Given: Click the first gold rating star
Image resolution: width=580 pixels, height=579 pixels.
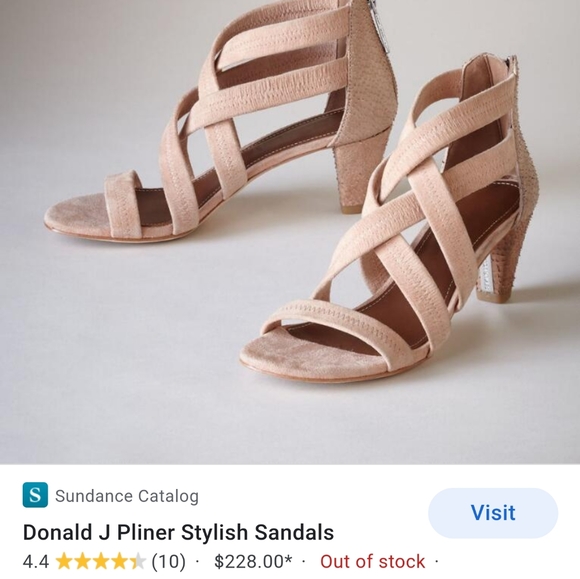Looking at the screenshot, I should [x=64, y=561].
